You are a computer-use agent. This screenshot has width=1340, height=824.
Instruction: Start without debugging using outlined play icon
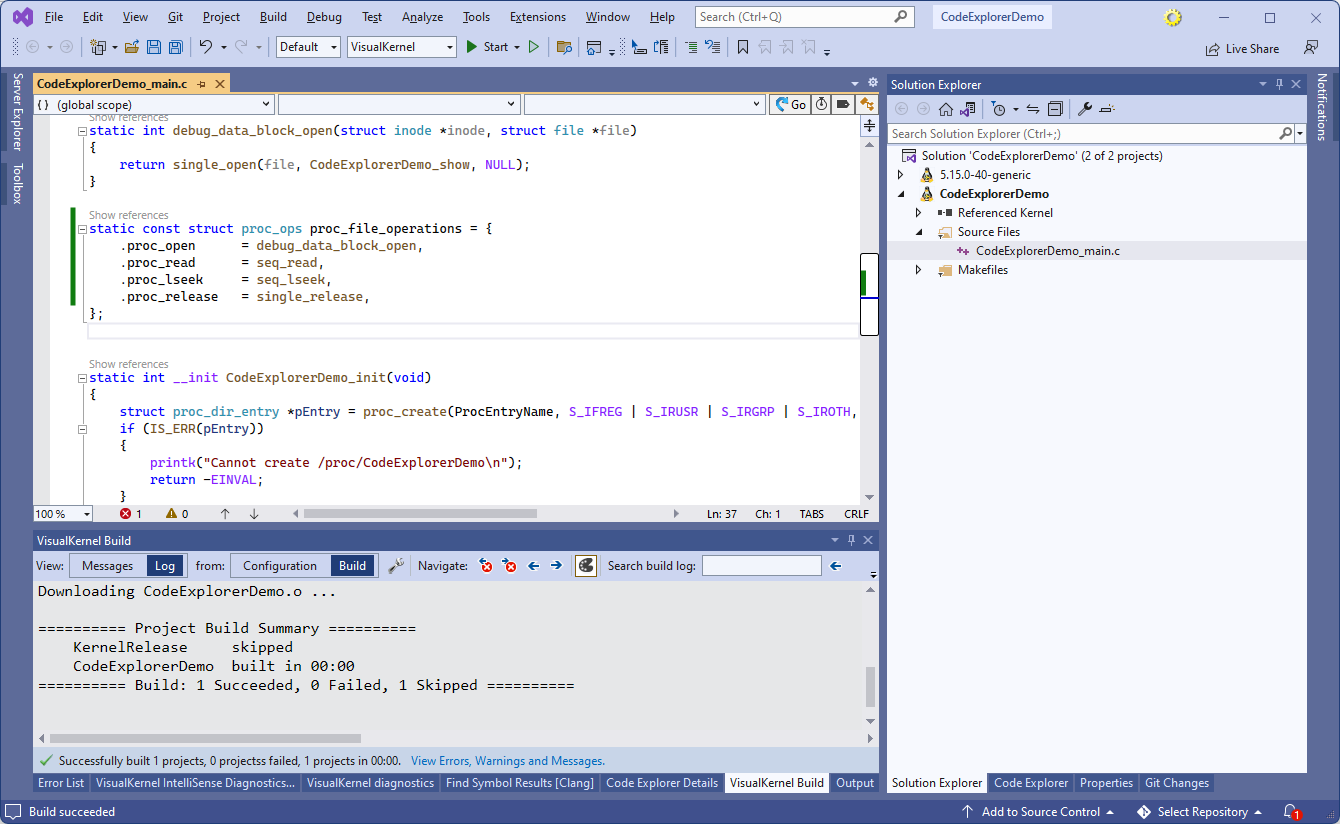(534, 47)
